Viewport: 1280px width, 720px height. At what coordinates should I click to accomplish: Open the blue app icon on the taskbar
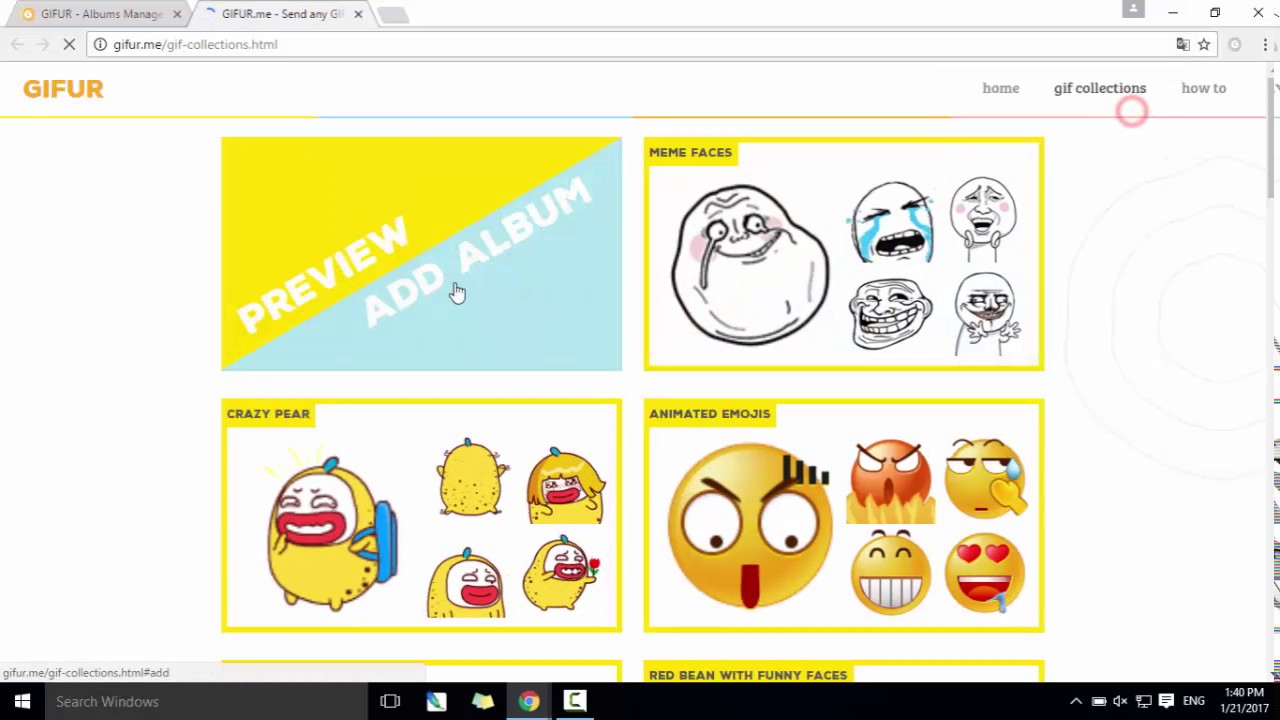(x=436, y=701)
